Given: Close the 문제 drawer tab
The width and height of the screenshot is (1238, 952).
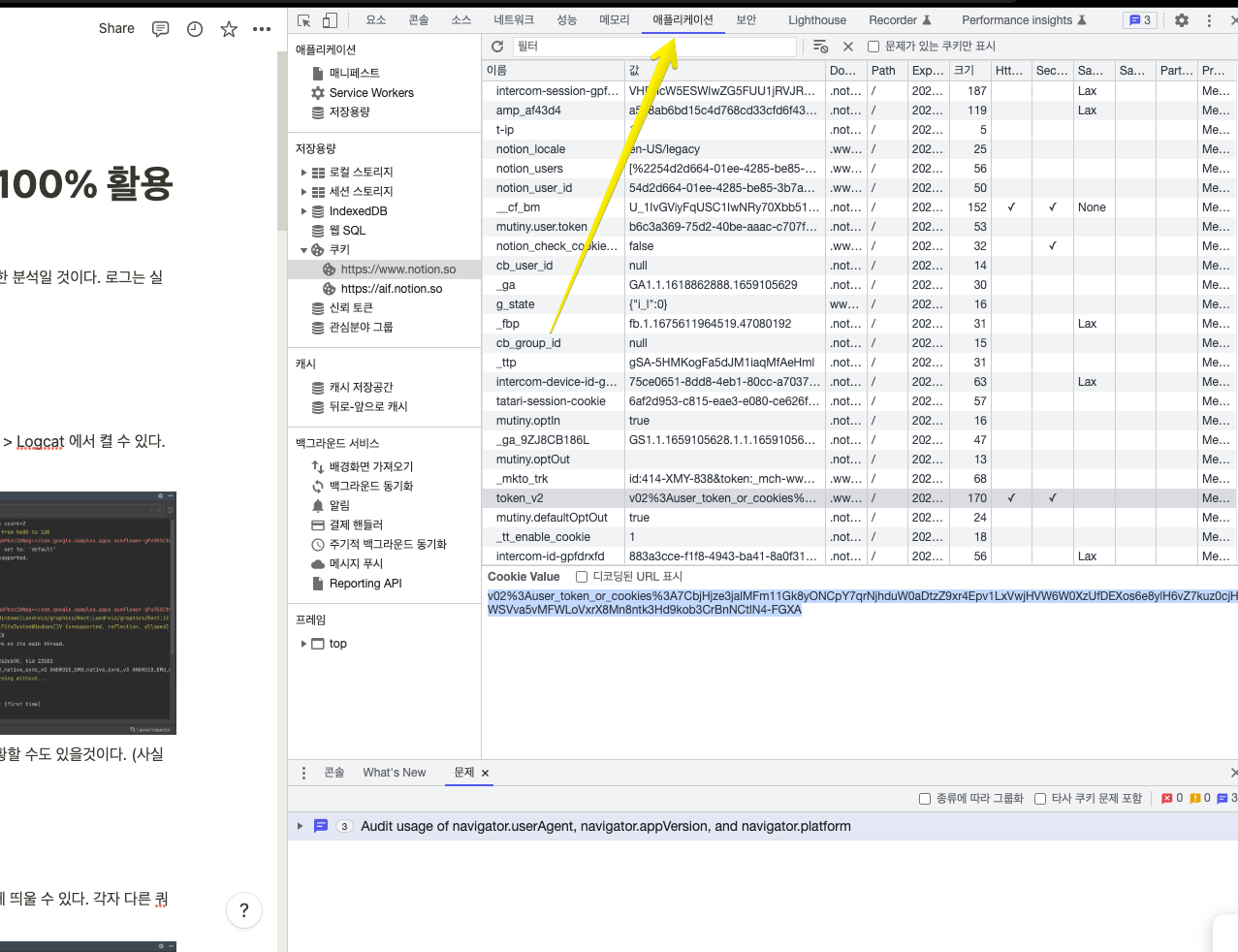Looking at the screenshot, I should [x=486, y=774].
